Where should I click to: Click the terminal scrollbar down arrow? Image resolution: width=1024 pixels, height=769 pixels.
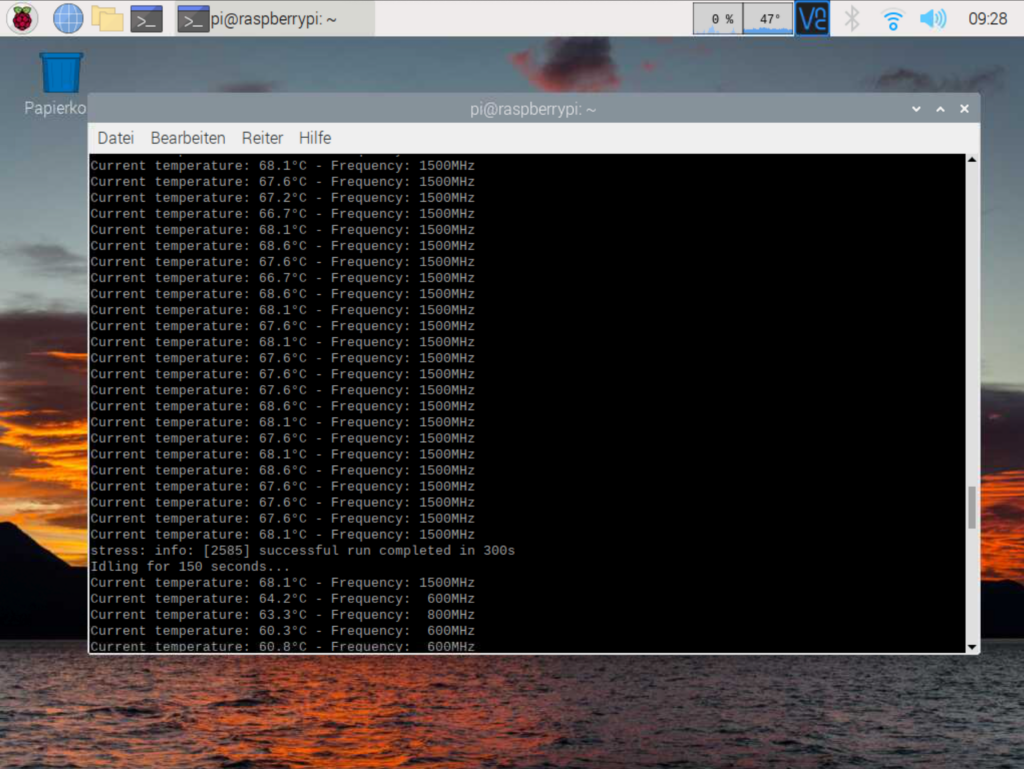(972, 647)
